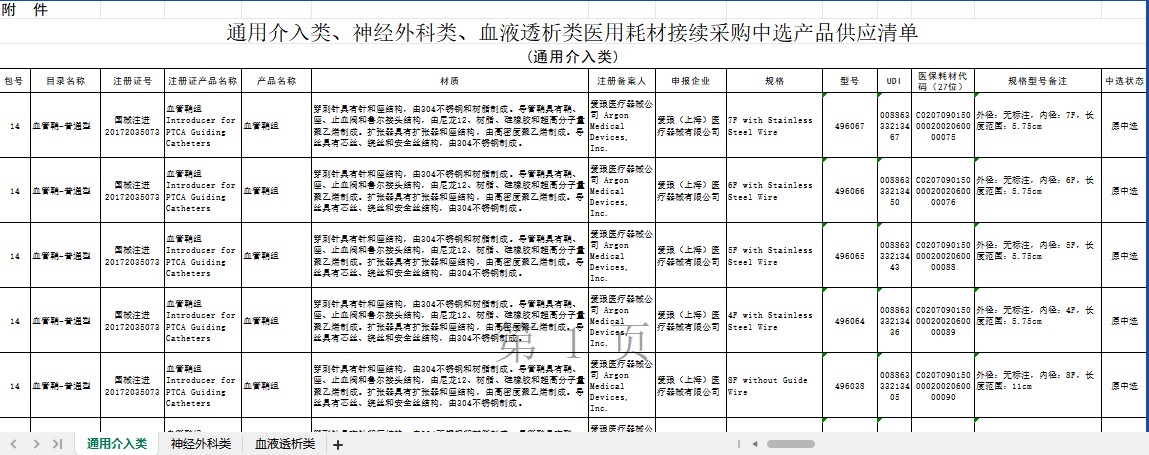The height and width of the screenshot is (455, 1149).
Task: Select the model number cell 496067
Action: (x=849, y=126)
